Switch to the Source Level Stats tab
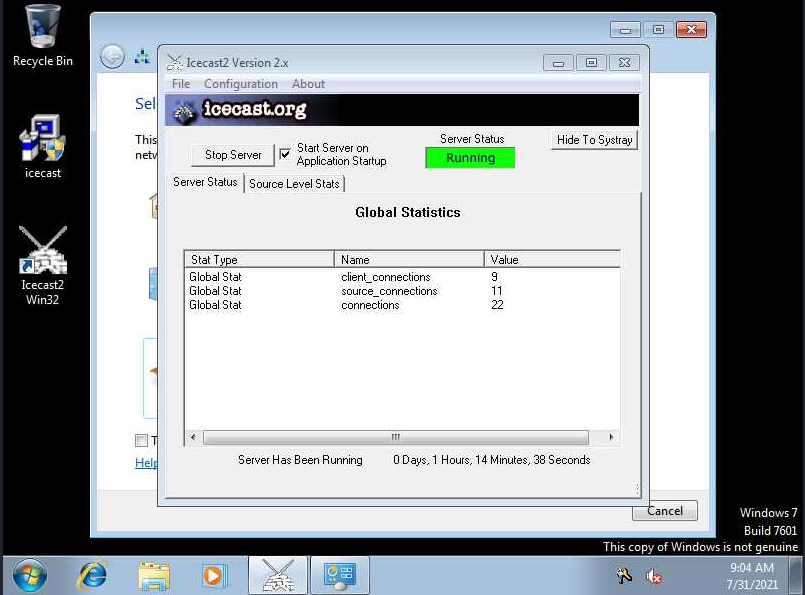Image resolution: width=805 pixels, height=595 pixels. pyautogui.click(x=294, y=183)
